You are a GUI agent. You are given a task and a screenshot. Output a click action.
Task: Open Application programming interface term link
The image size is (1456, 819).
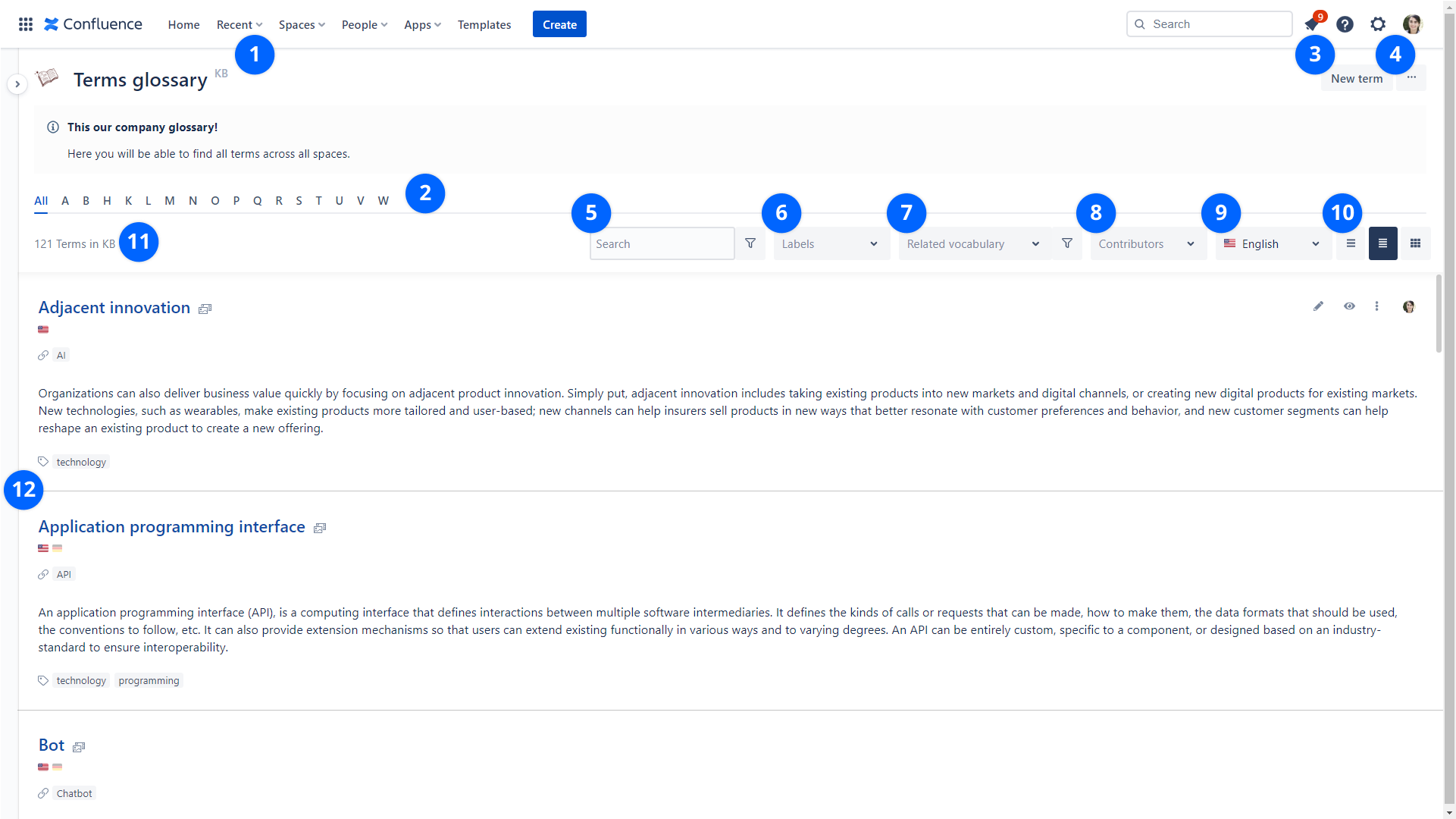(171, 526)
